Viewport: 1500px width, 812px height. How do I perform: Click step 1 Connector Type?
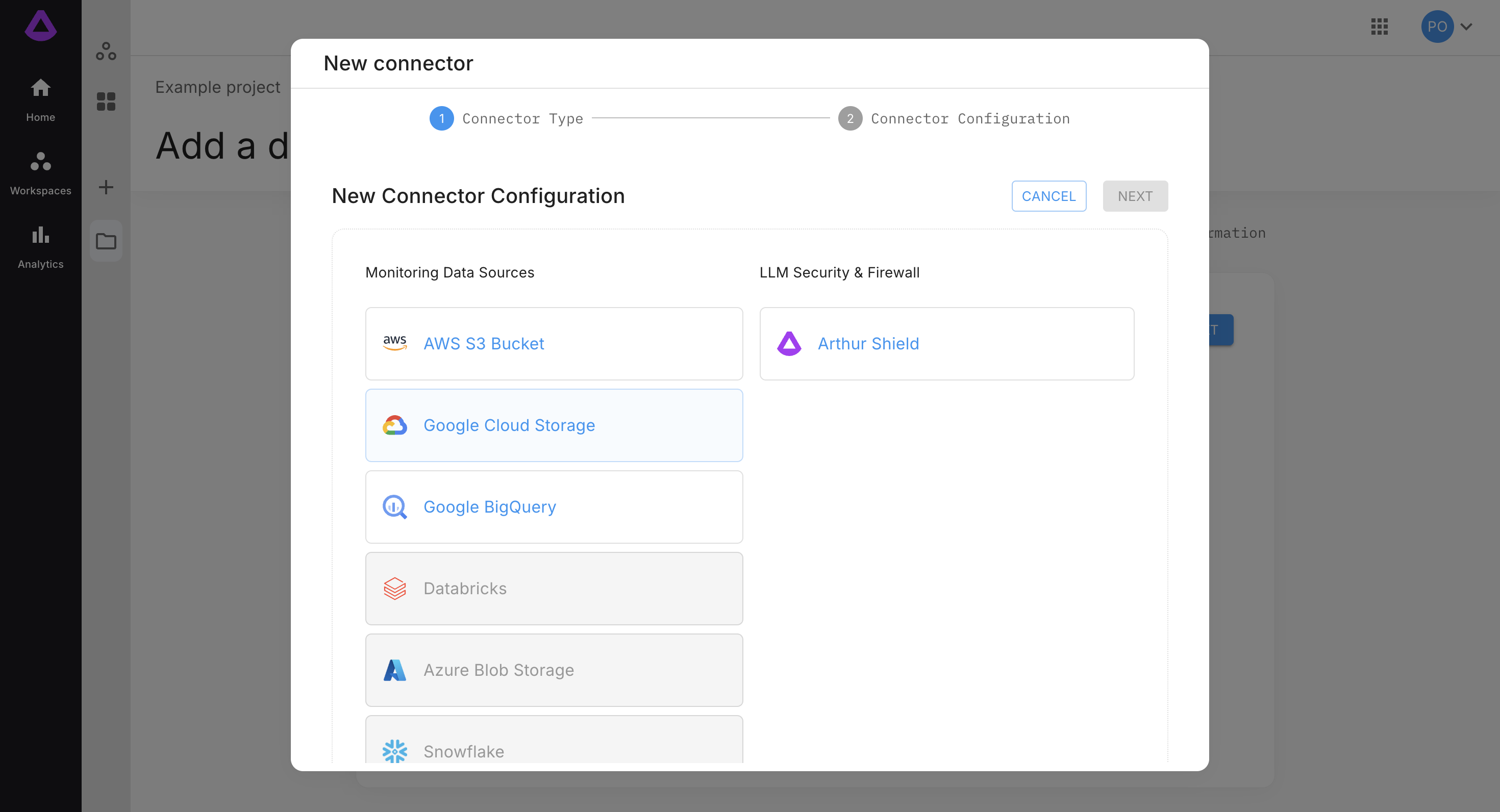(x=506, y=118)
